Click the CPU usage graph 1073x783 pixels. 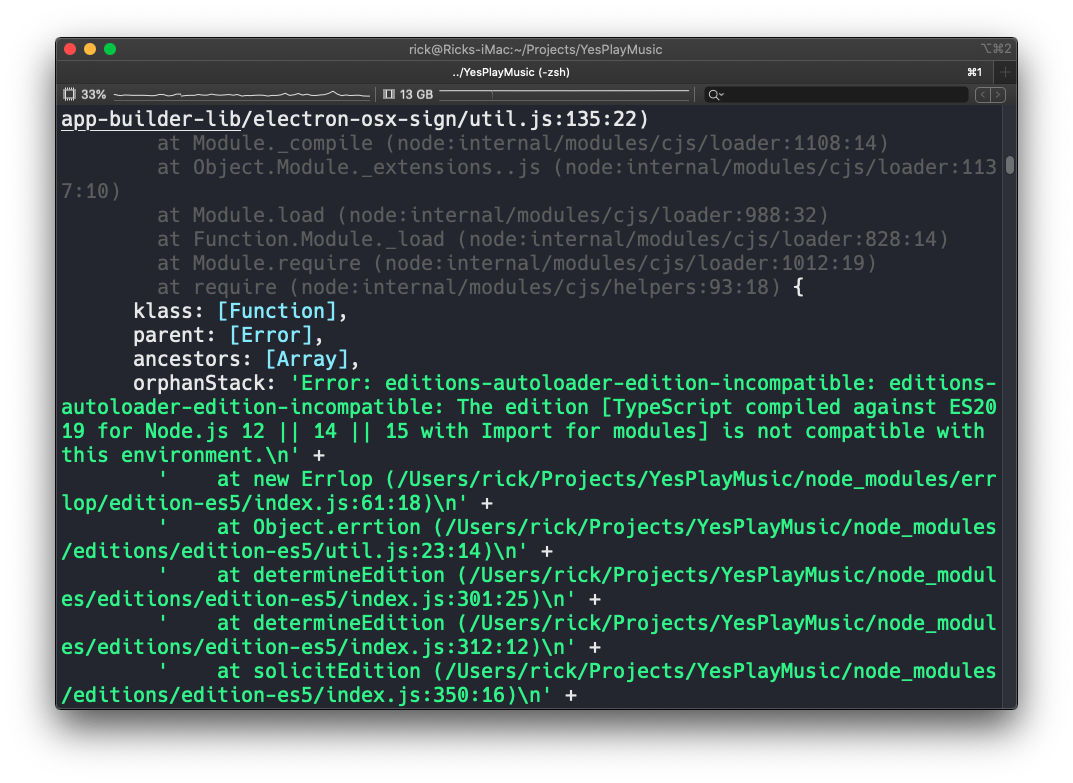242,94
